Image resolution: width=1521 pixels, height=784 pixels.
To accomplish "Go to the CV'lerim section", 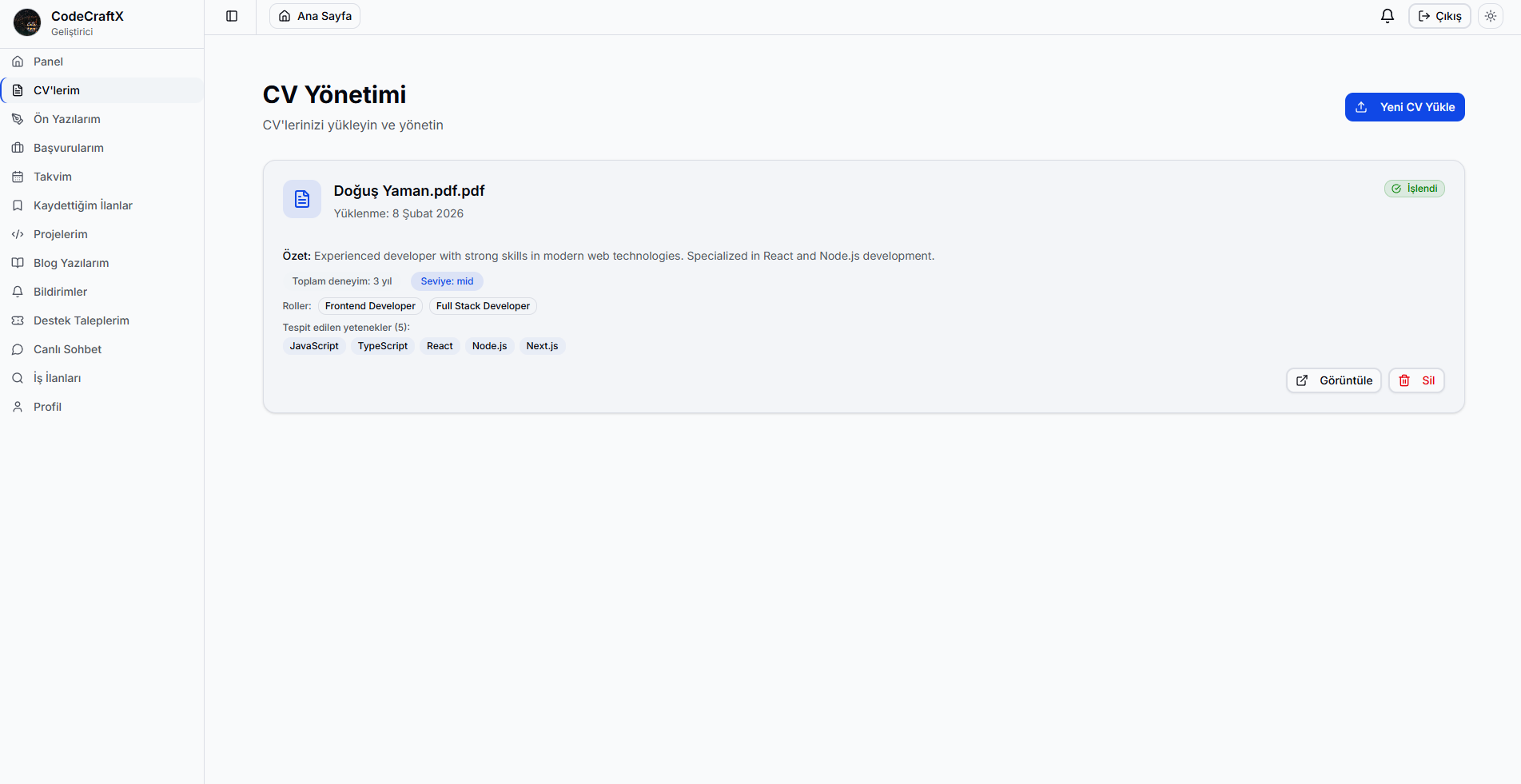I will pyautogui.click(x=56, y=90).
